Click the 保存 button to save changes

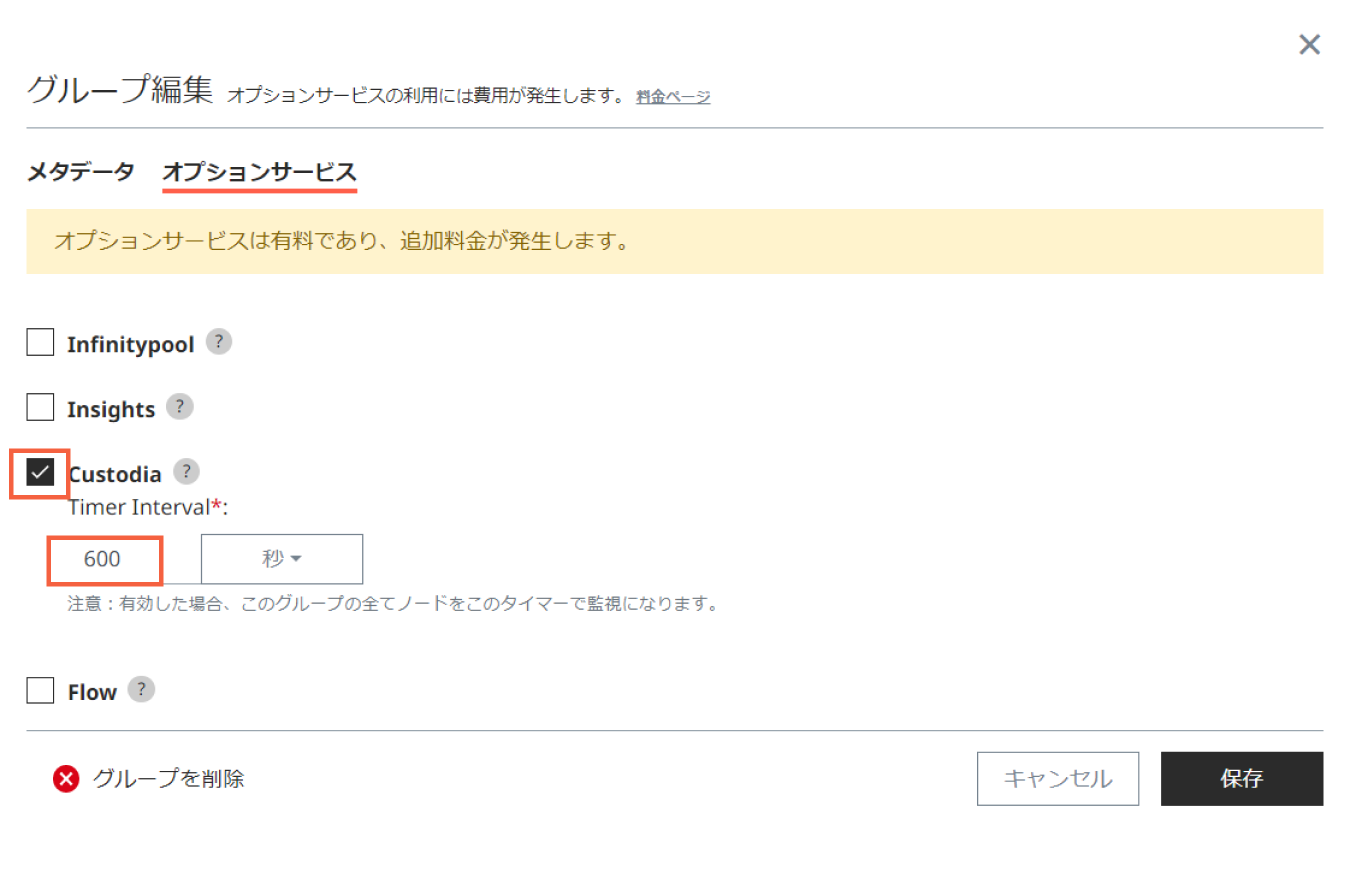click(x=1242, y=778)
